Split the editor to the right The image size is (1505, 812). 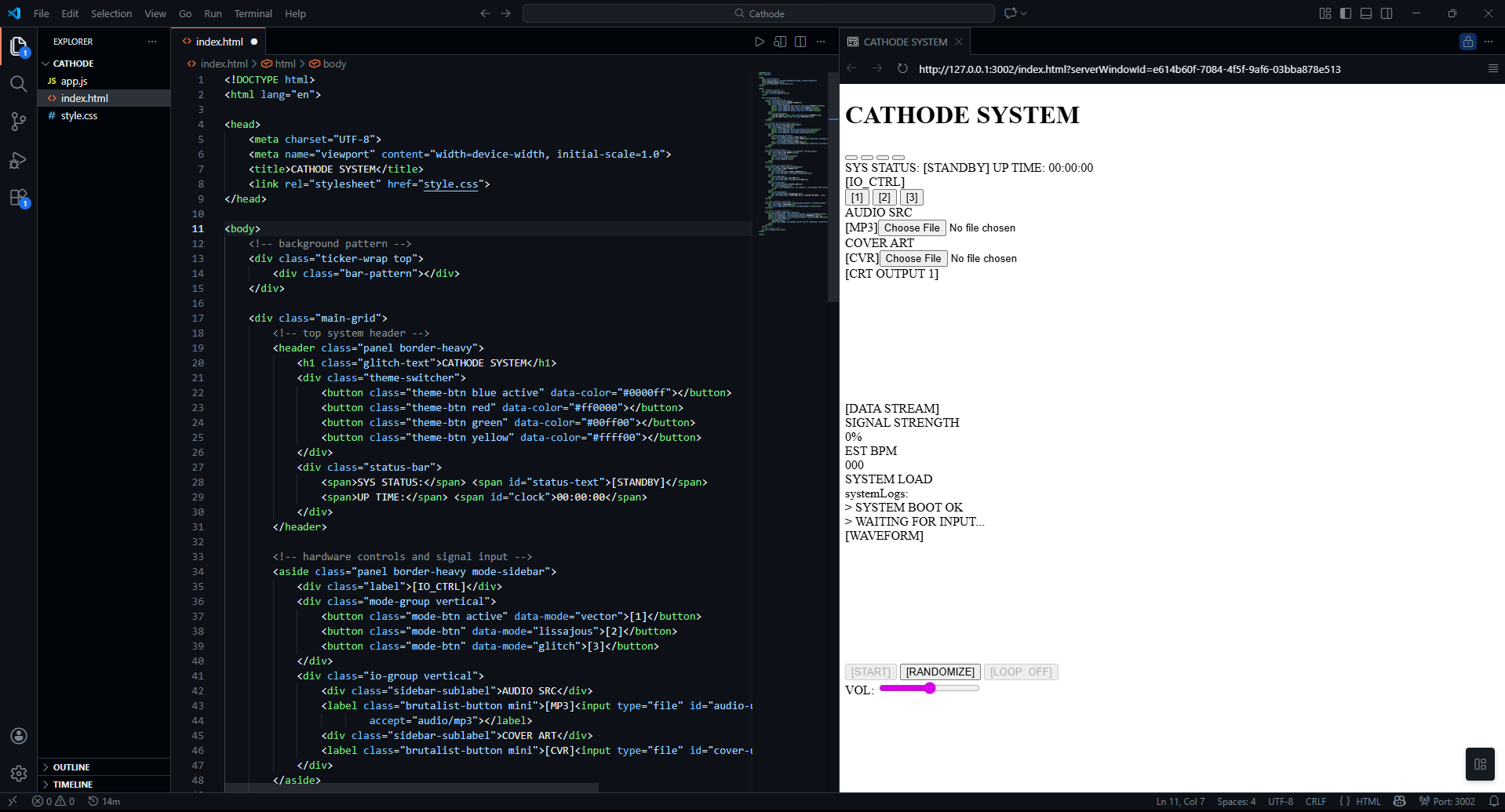pos(800,42)
